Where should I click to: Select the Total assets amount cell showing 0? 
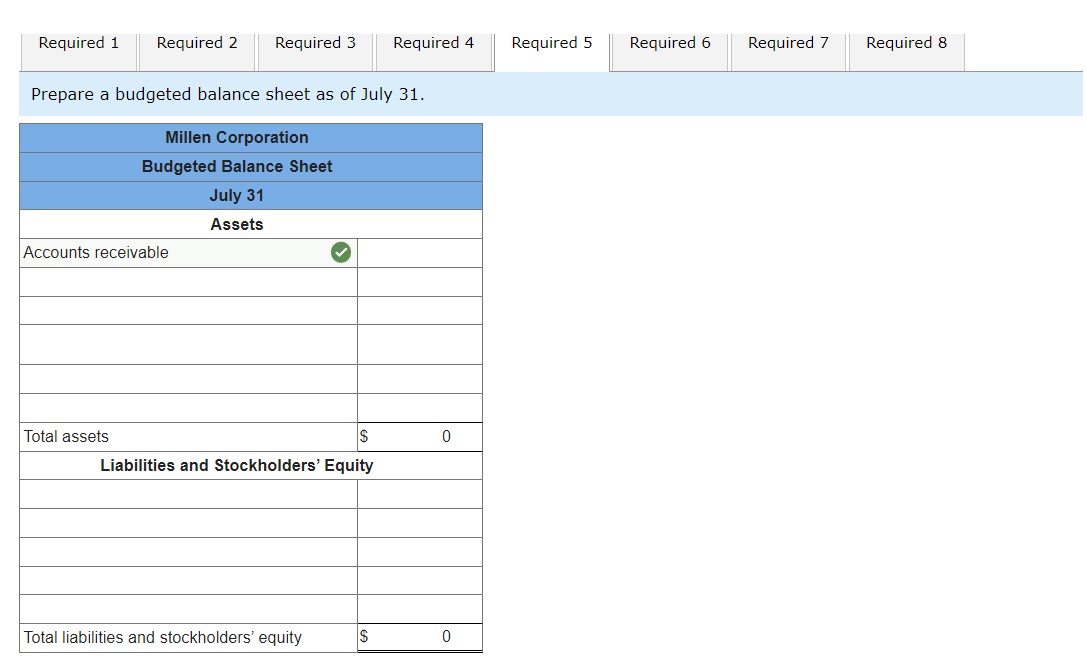click(419, 436)
